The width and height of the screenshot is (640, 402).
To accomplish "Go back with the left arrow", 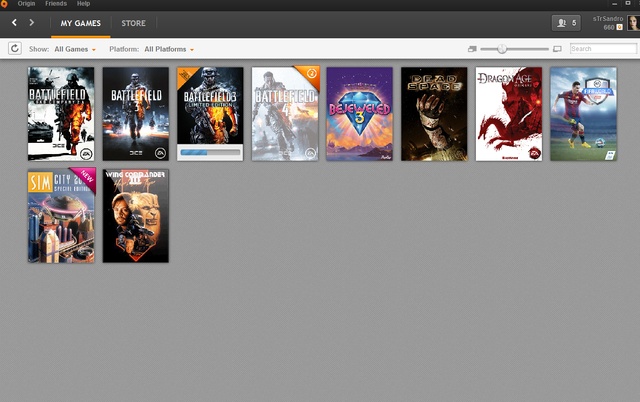I will (x=14, y=22).
